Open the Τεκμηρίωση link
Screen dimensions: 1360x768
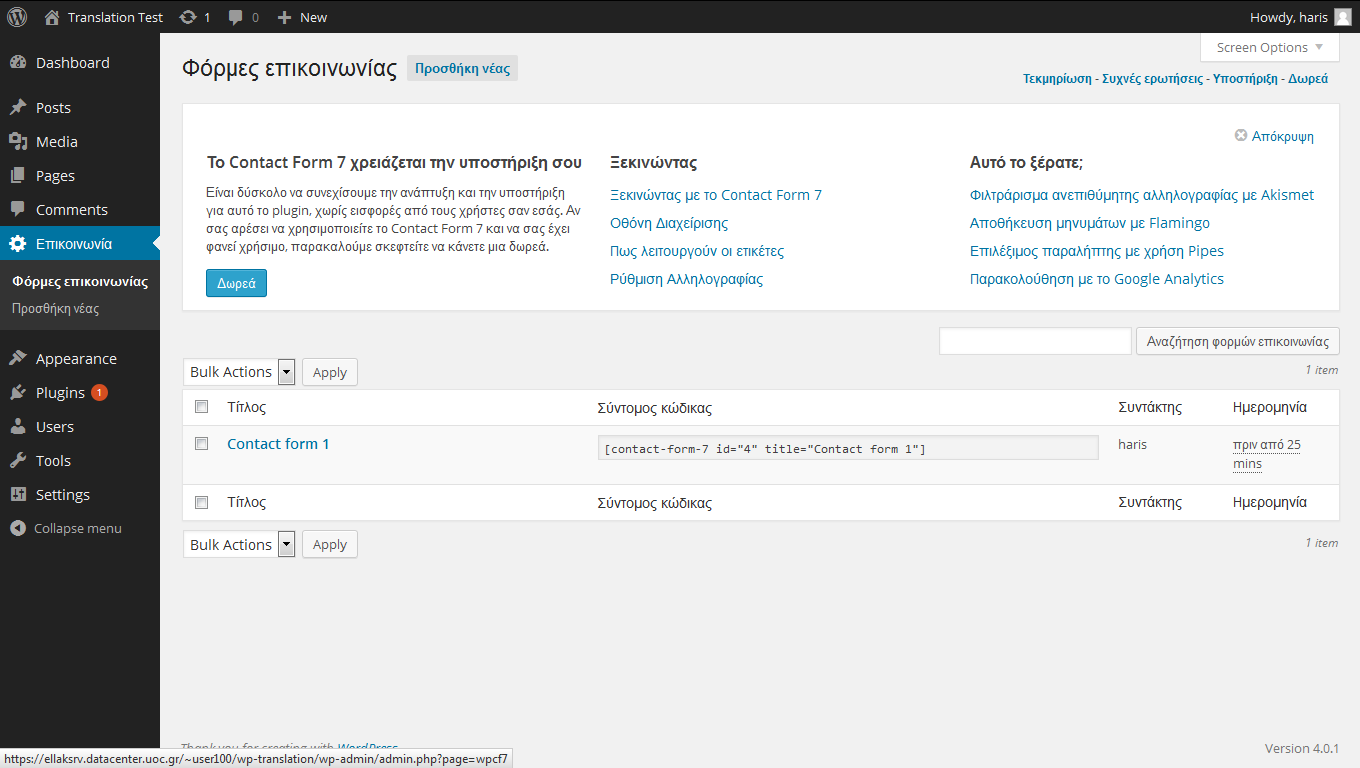pyautogui.click(x=1057, y=78)
